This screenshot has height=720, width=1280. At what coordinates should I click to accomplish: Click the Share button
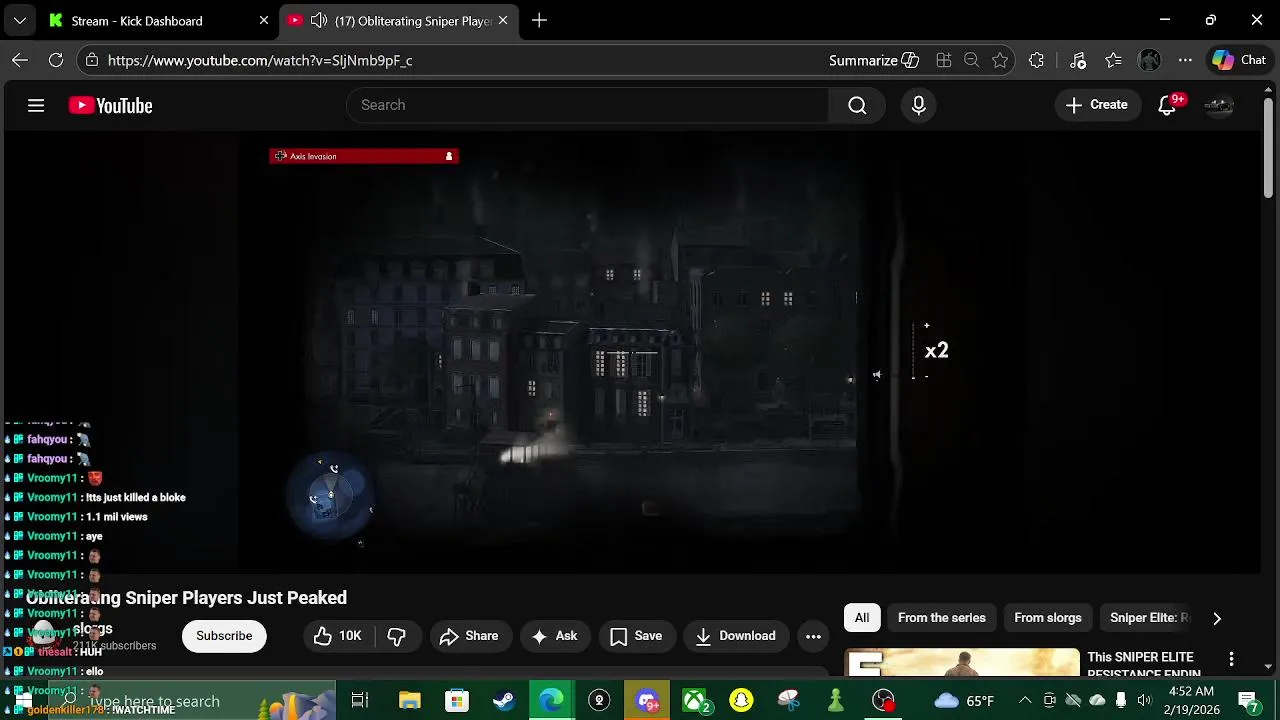(x=468, y=636)
